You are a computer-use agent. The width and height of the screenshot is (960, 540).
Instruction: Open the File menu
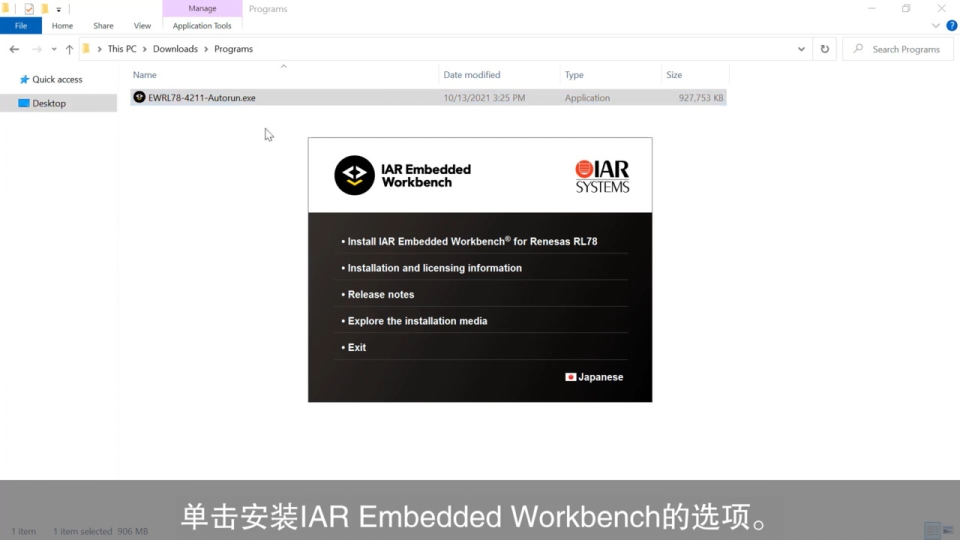[x=21, y=26]
